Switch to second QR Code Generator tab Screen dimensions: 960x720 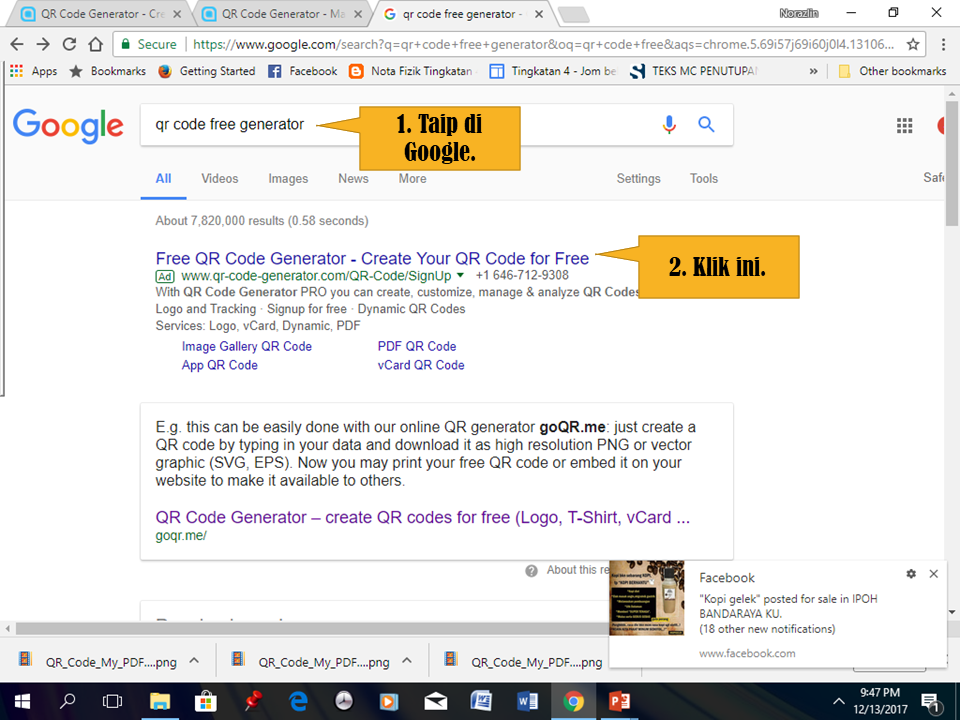point(282,14)
